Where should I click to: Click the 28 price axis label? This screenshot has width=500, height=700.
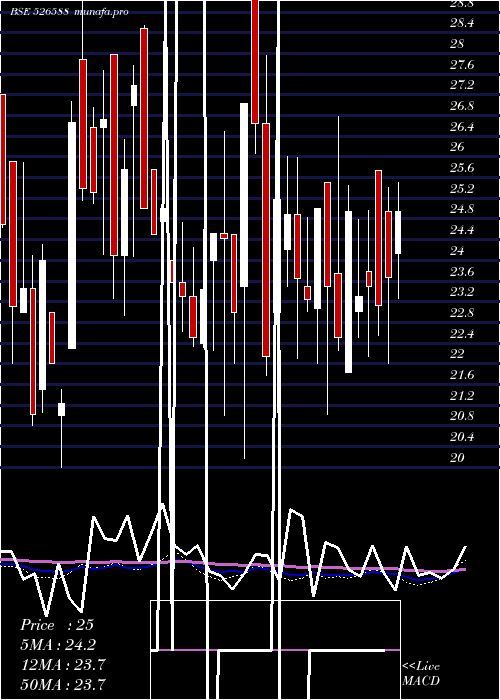pyautogui.click(x=457, y=44)
